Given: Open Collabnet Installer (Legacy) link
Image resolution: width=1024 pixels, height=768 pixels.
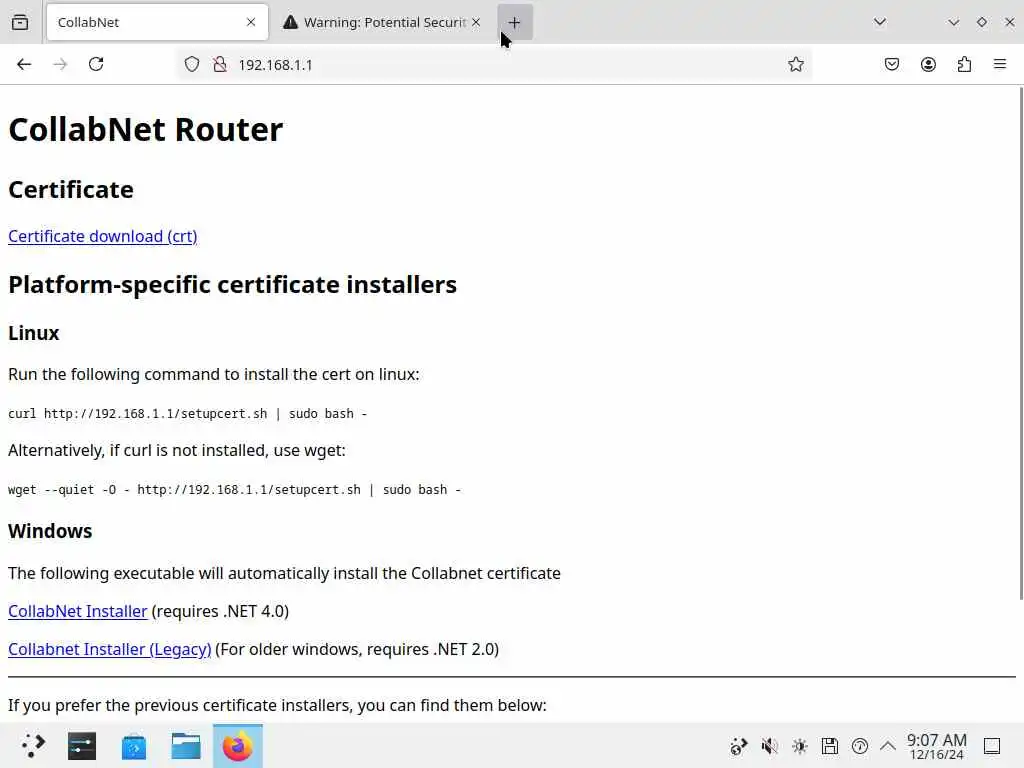Looking at the screenshot, I should pyautogui.click(x=110, y=648).
